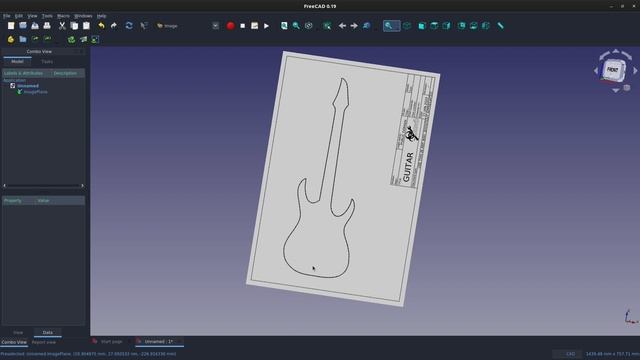Screen dimensions: 640x360
Task: Click the Copy icon
Action: point(74,26)
